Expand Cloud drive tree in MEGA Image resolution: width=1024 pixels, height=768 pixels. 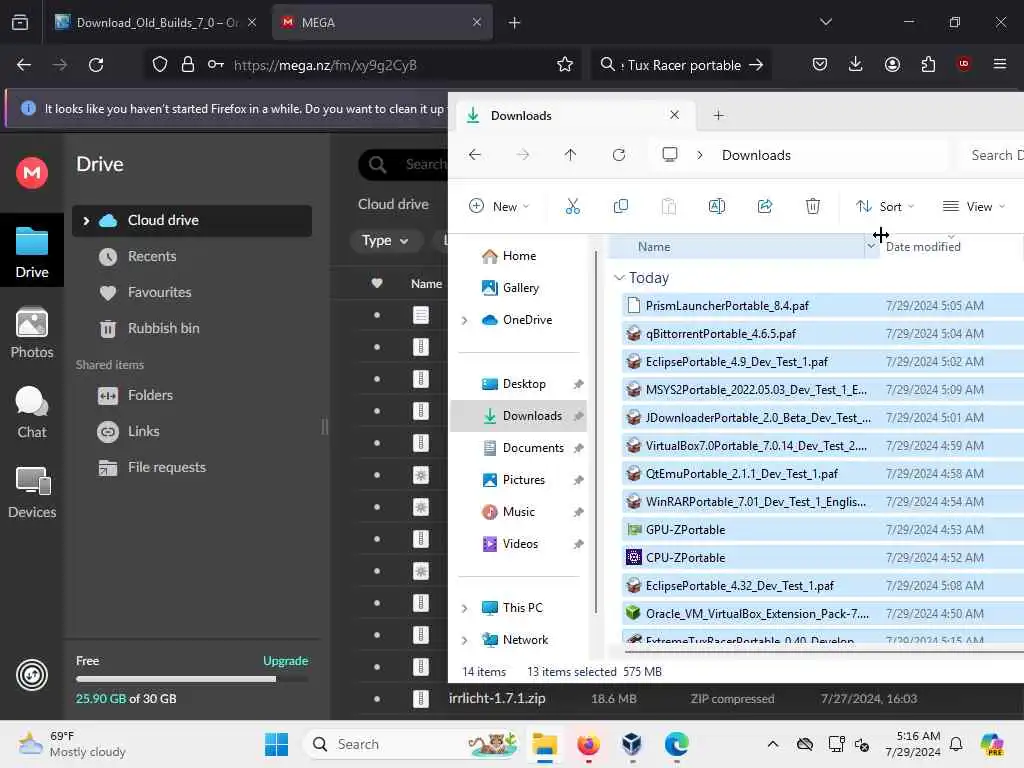(86, 221)
